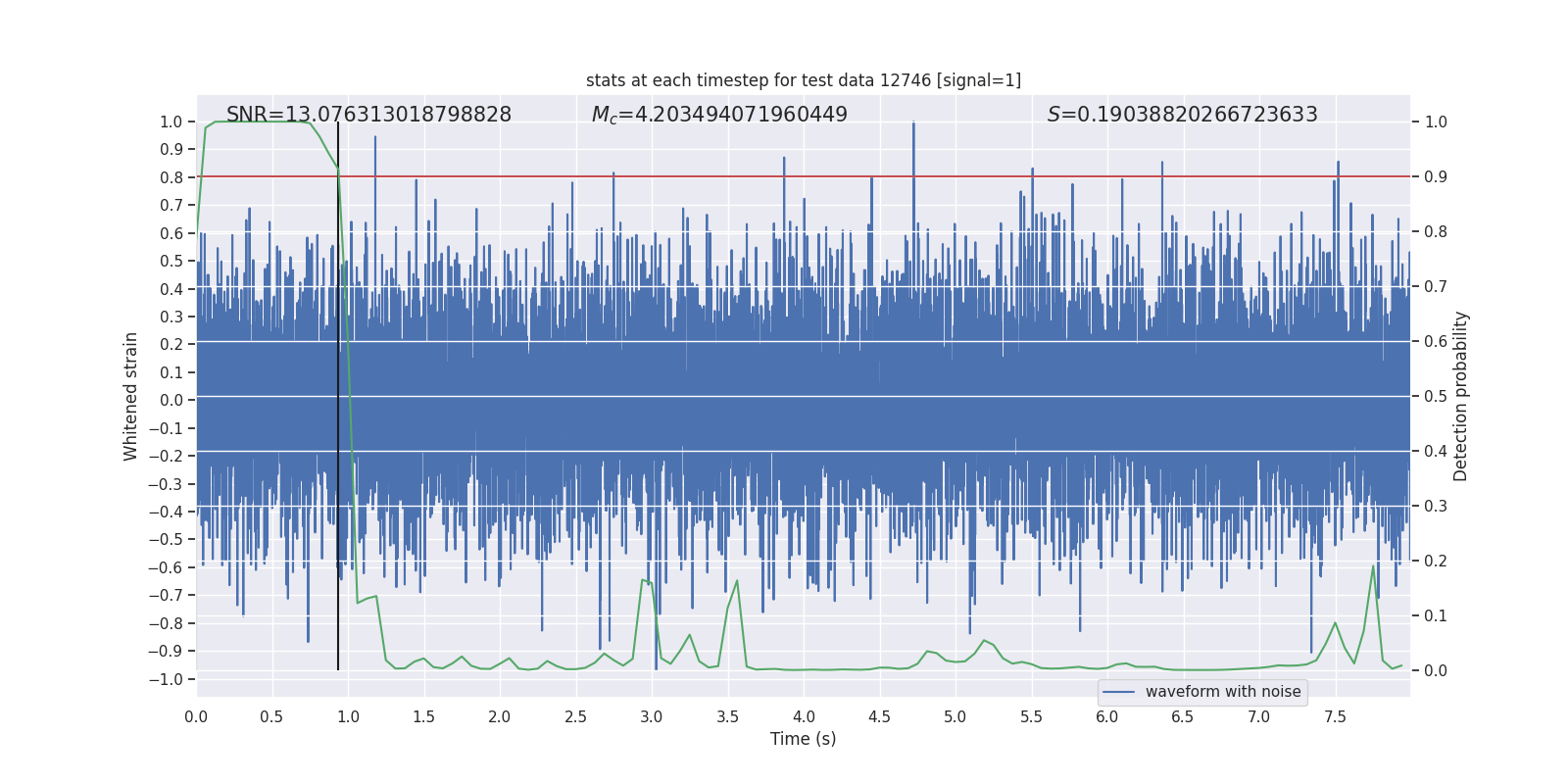This screenshot has height=784, width=1568.
Task: Click the 0.0 tick on time axis
Action: 196,717
